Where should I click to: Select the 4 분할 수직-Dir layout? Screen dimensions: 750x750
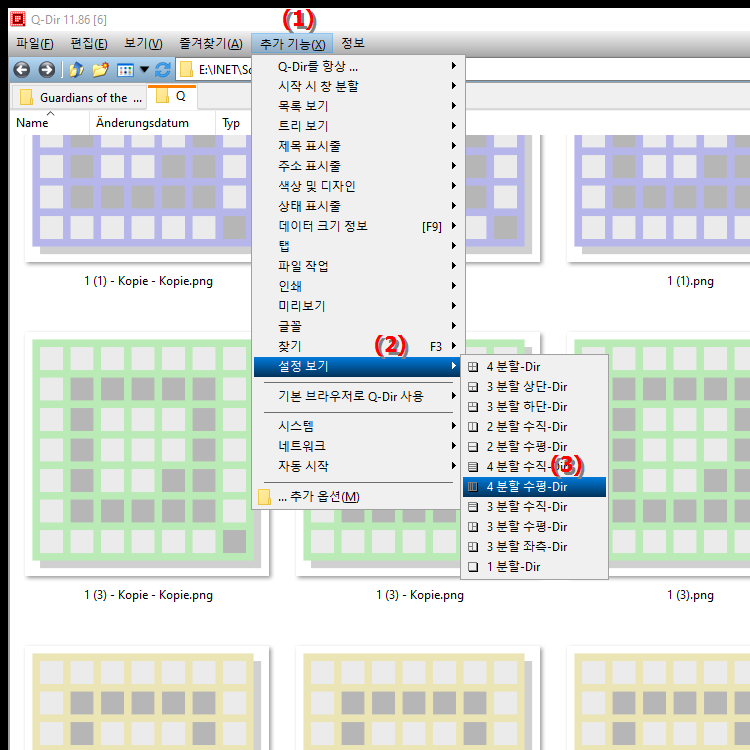(534, 466)
